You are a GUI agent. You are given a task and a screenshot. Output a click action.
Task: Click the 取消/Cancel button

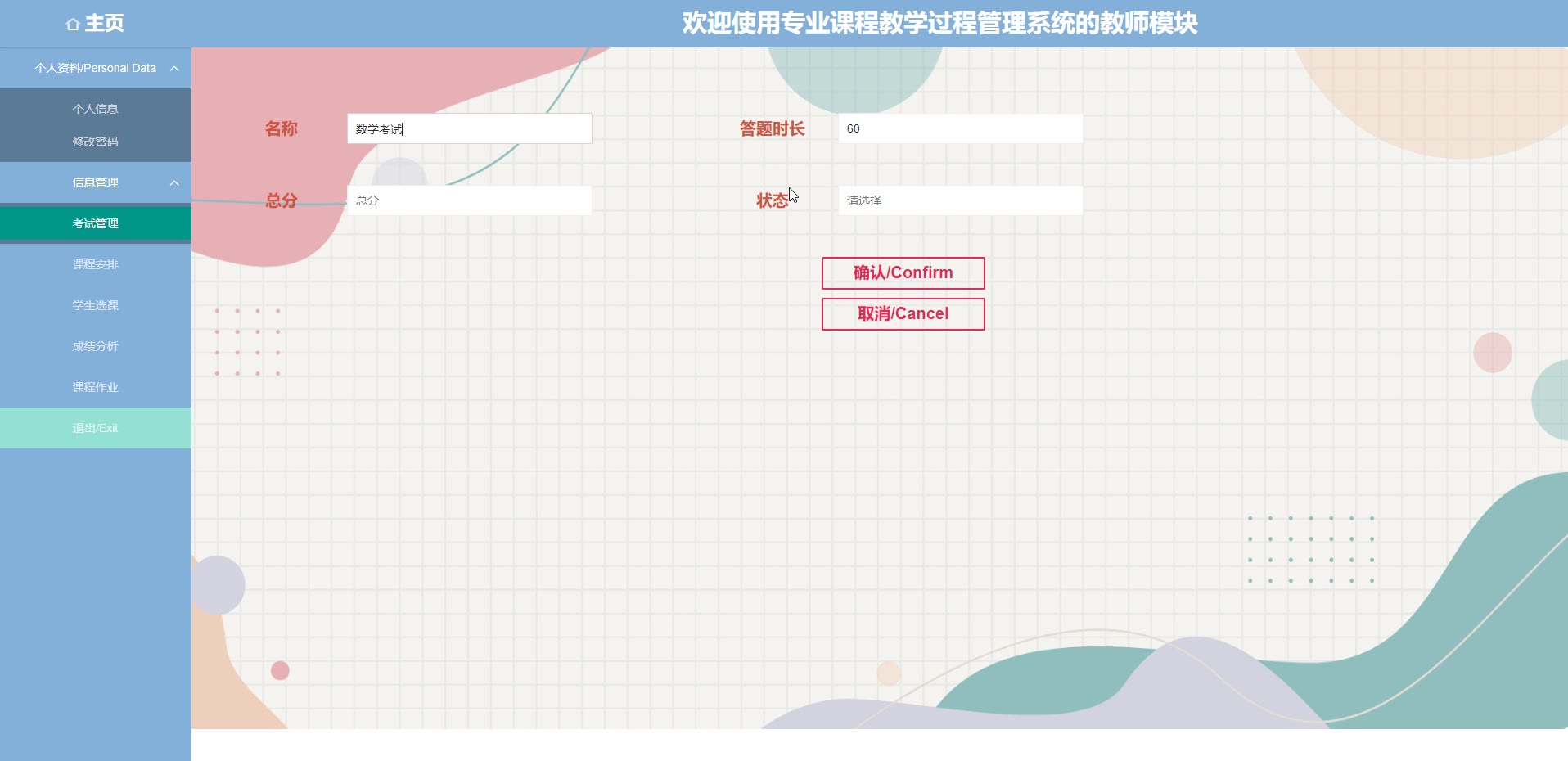903,314
